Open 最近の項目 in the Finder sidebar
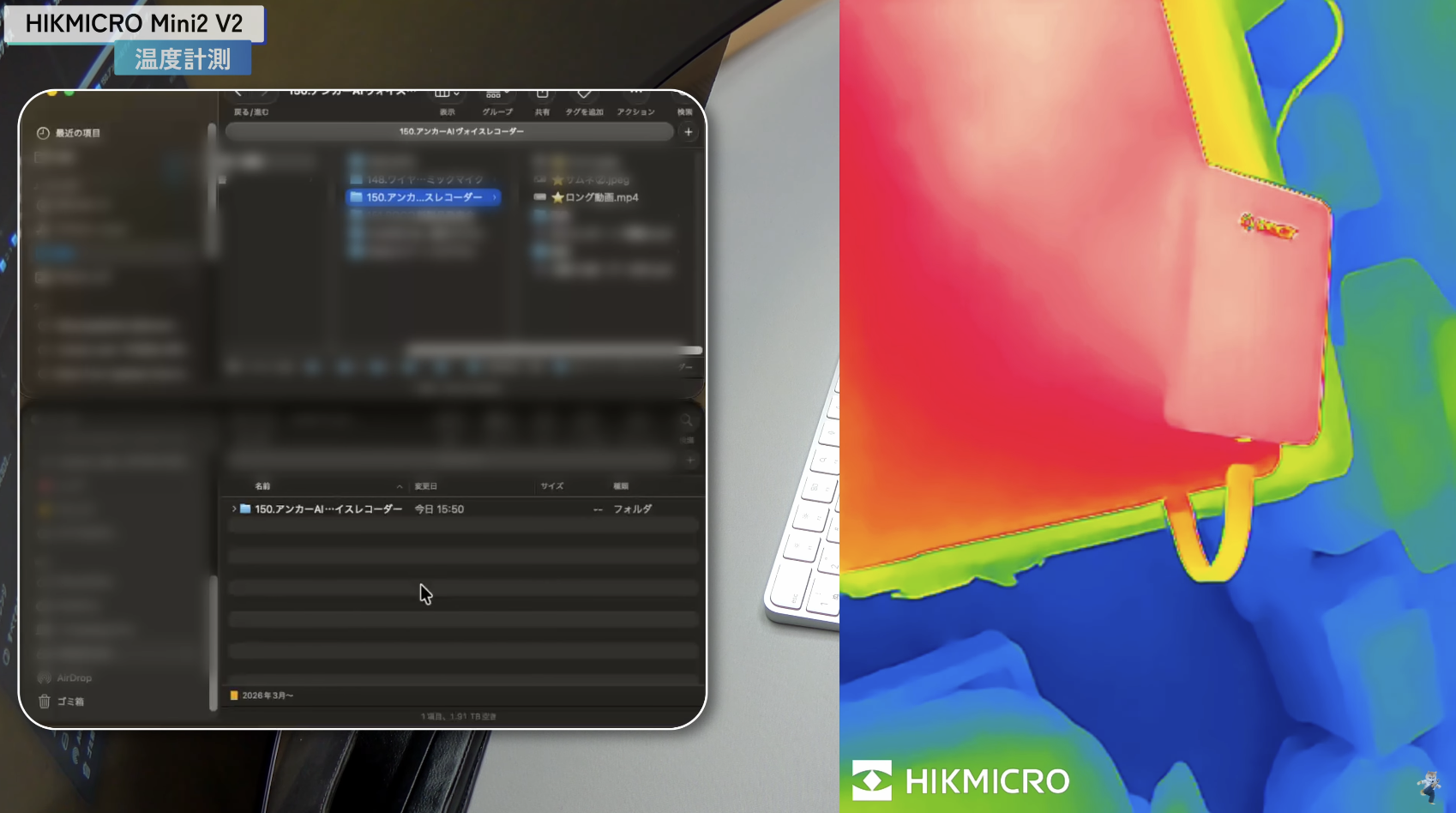 coord(76,133)
